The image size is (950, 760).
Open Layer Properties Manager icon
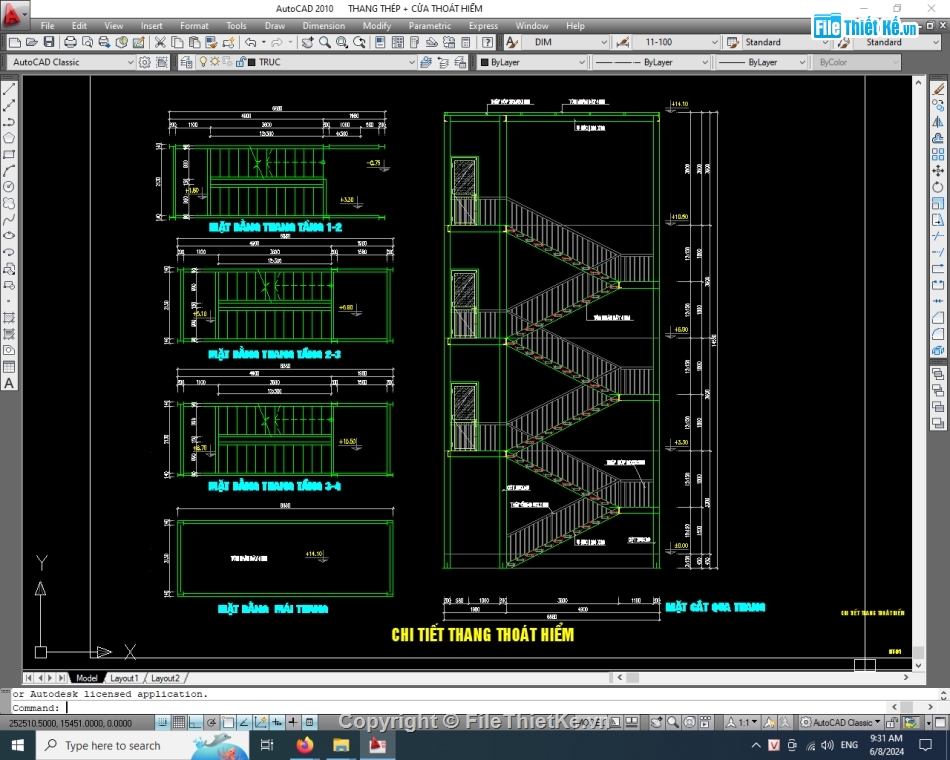pyautogui.click(x=186, y=62)
